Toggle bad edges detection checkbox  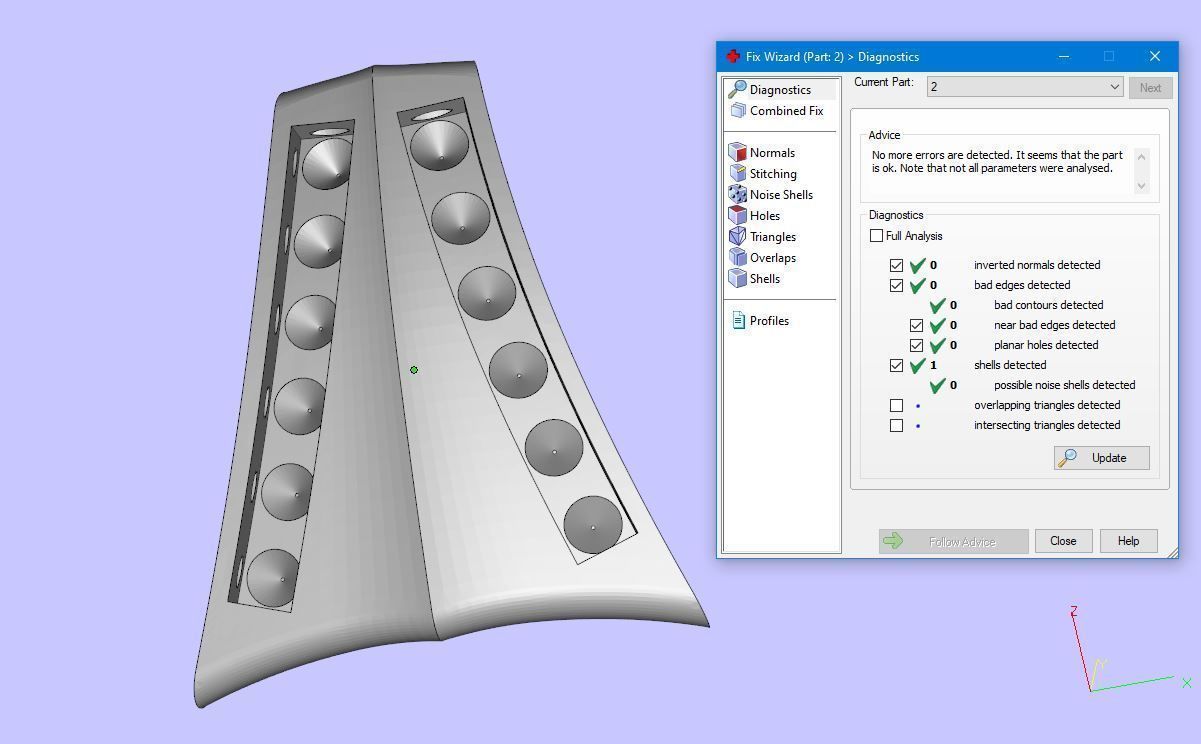click(x=896, y=285)
